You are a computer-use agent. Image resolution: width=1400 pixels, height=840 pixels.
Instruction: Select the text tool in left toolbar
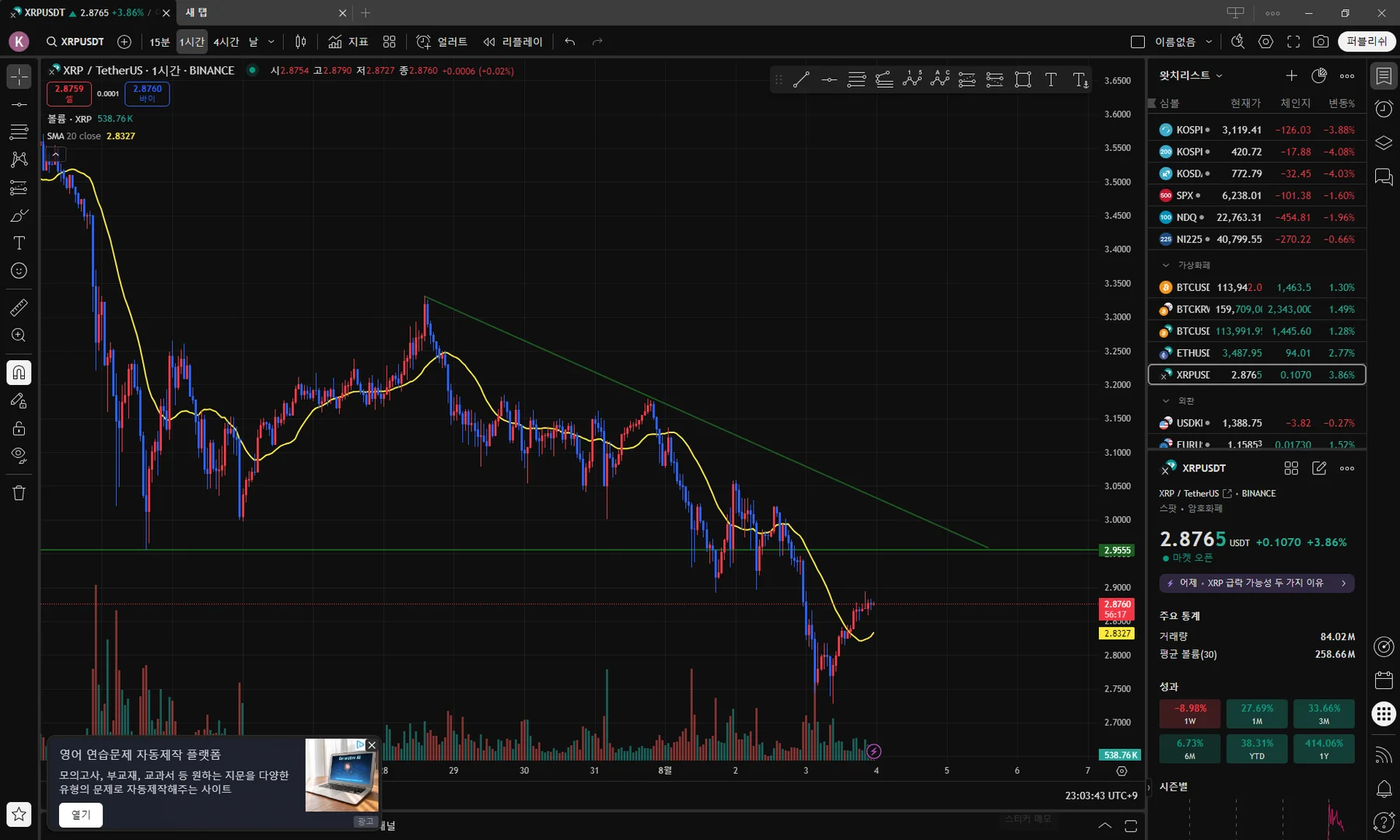(x=19, y=243)
